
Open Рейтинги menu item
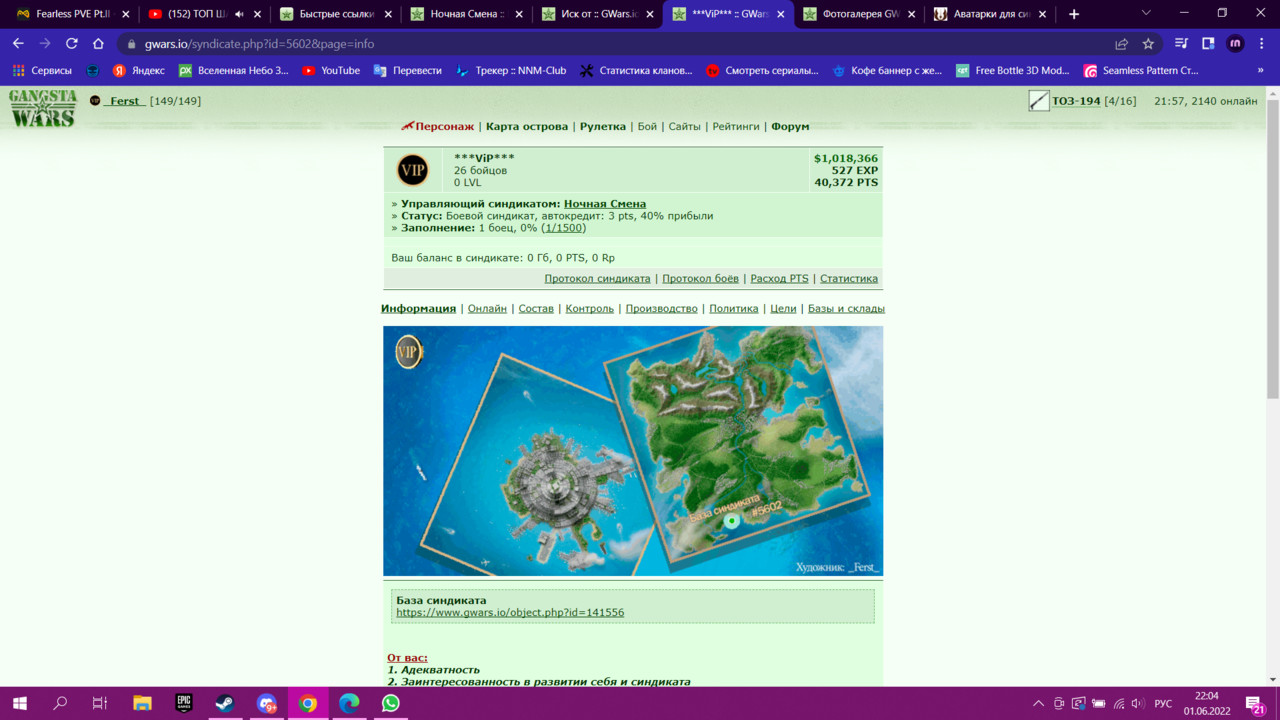(x=736, y=126)
